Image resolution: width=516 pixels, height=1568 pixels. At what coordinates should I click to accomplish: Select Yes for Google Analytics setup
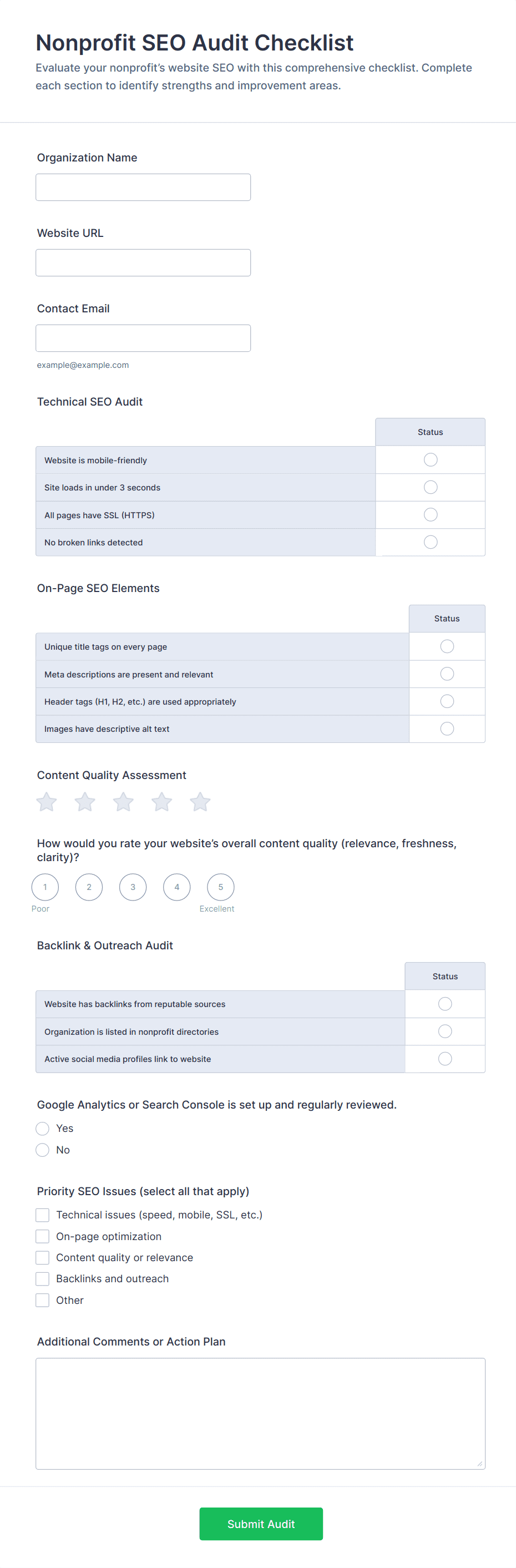[43, 1129]
